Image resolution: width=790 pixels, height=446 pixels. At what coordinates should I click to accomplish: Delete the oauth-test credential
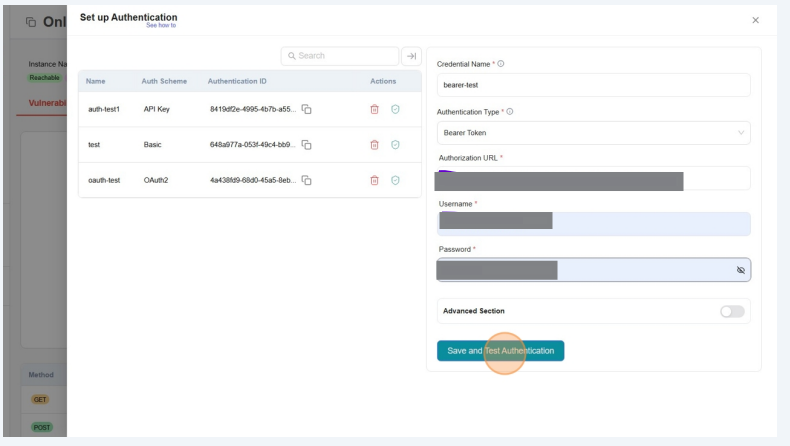click(x=375, y=180)
